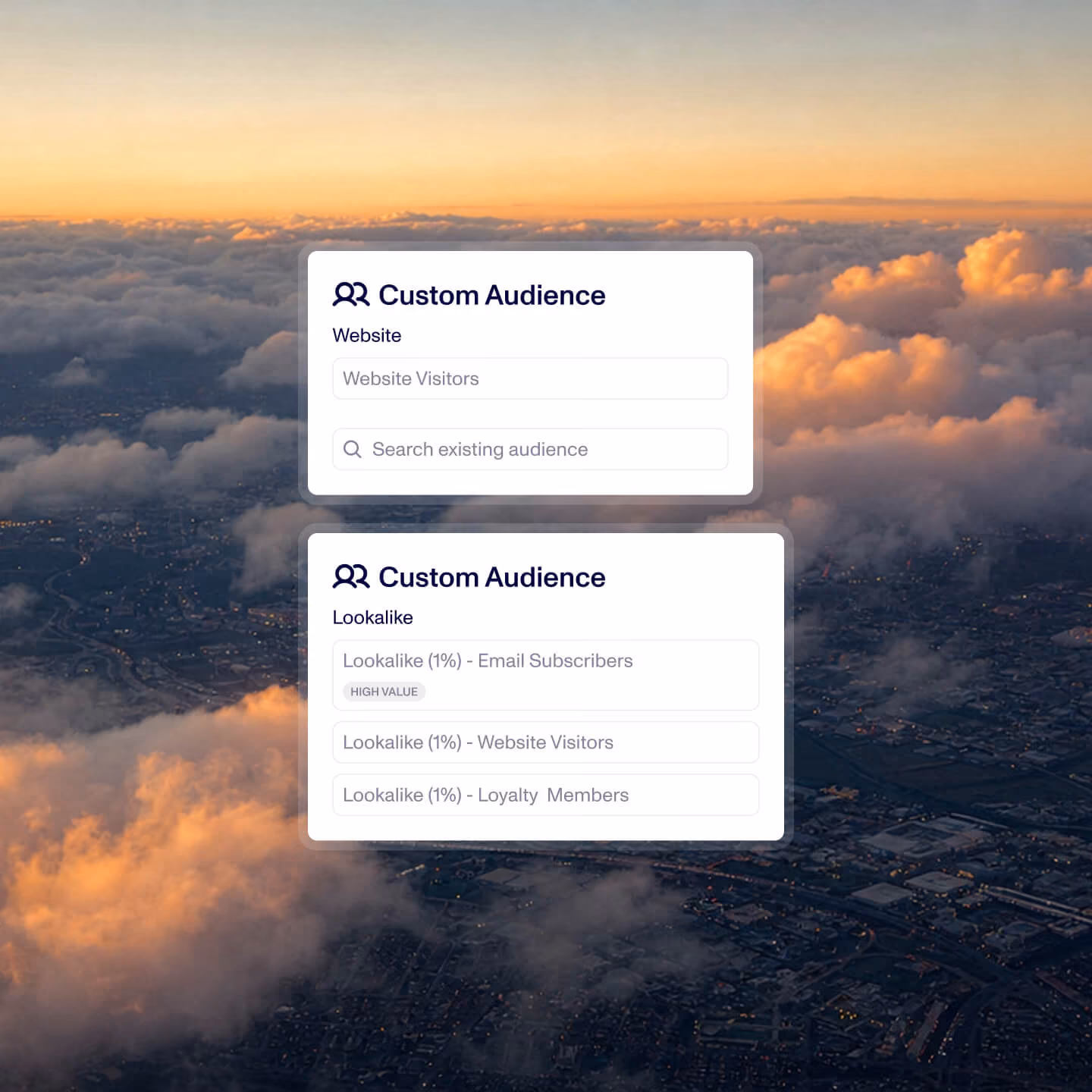Click the Custom Audience heading above Lookalike
Viewport: 1092px width, 1092px height.
coord(492,577)
